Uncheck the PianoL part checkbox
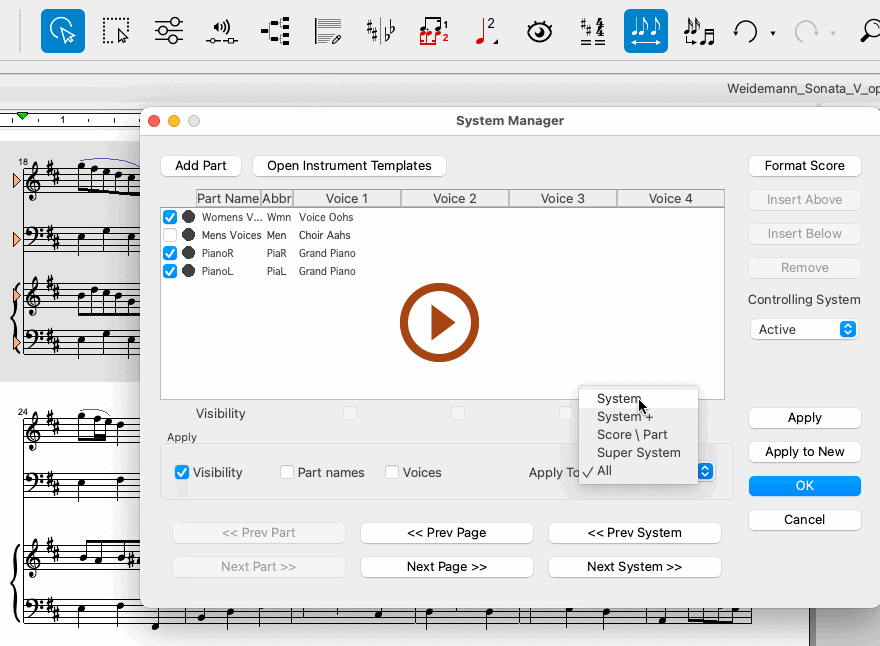The image size is (880, 646). point(170,271)
